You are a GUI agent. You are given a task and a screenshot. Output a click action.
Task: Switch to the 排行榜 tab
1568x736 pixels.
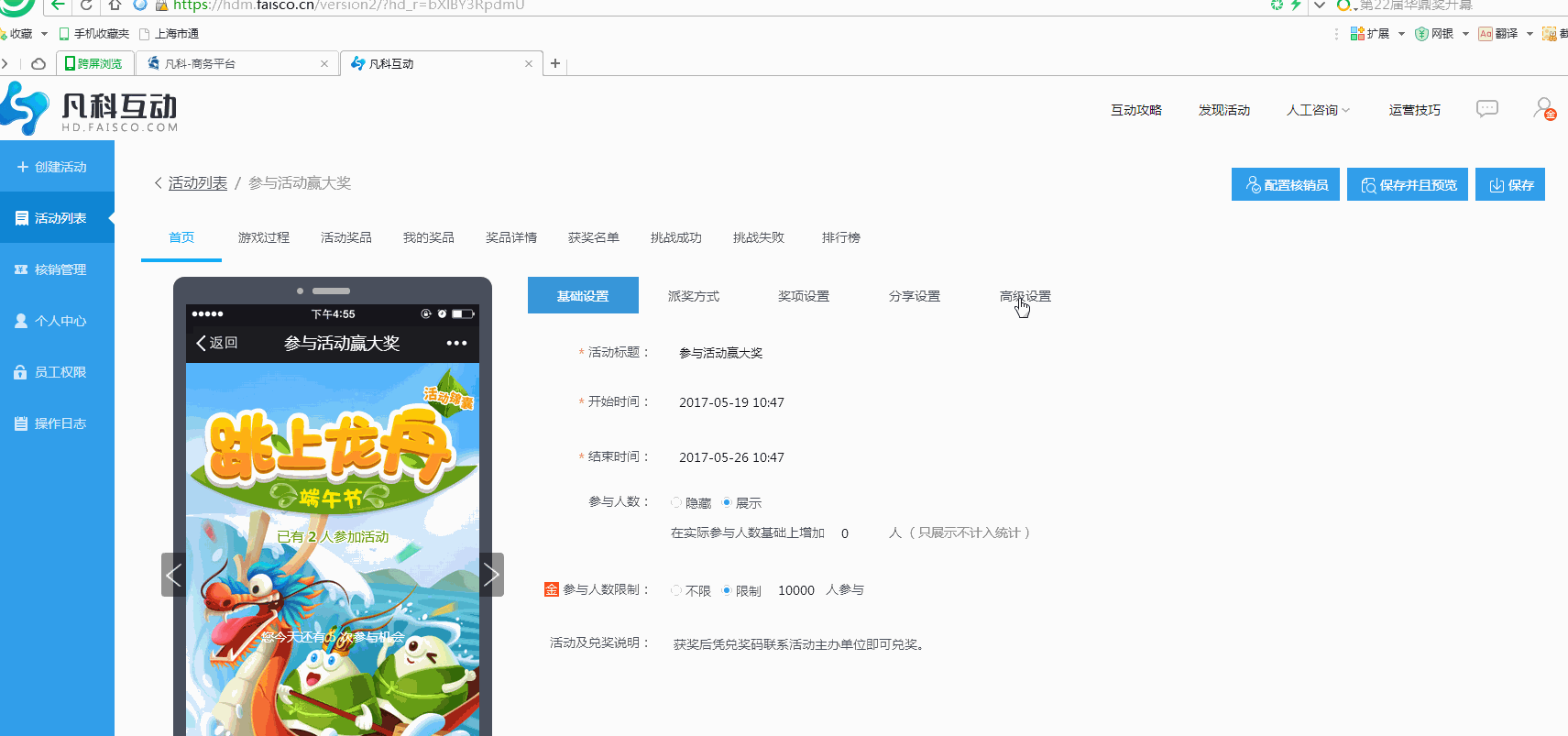coord(841,237)
